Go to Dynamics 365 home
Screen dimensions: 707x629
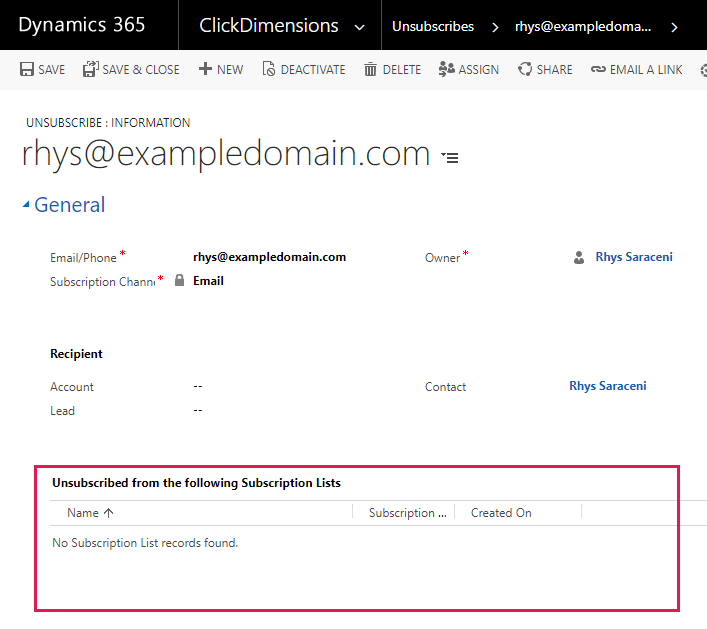click(82, 25)
